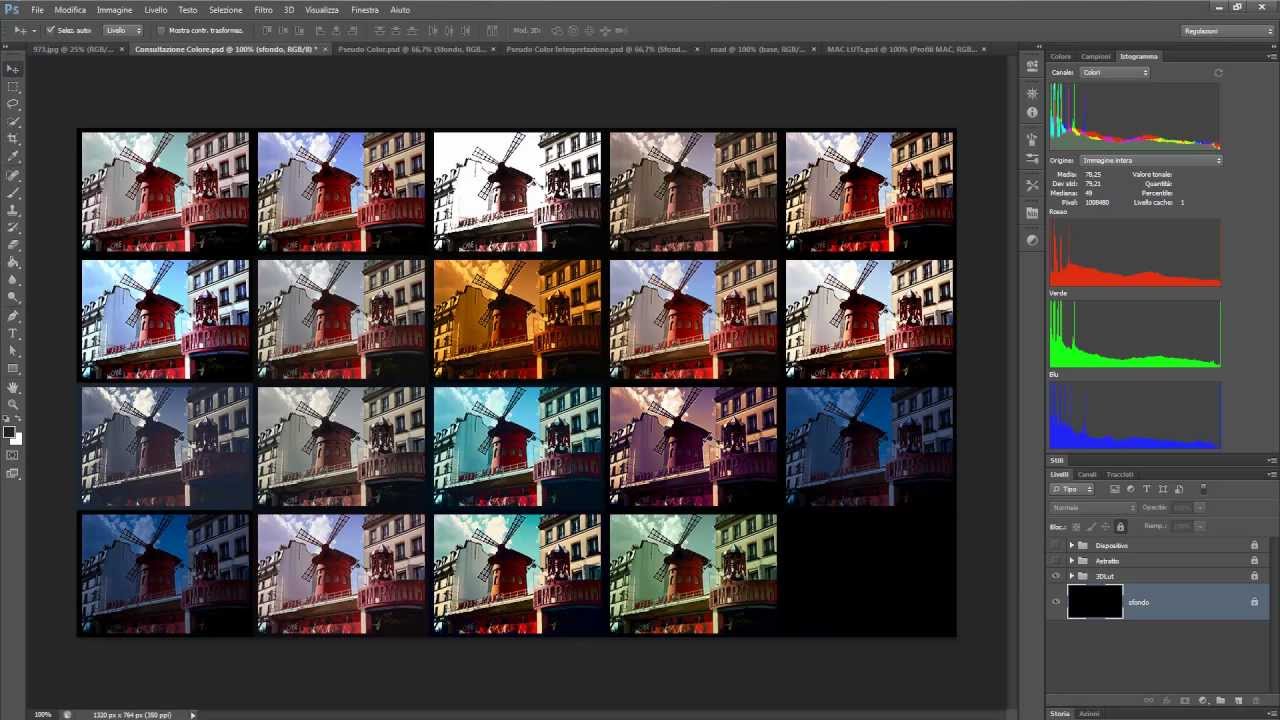Click the foreground color swatch

click(x=9, y=432)
